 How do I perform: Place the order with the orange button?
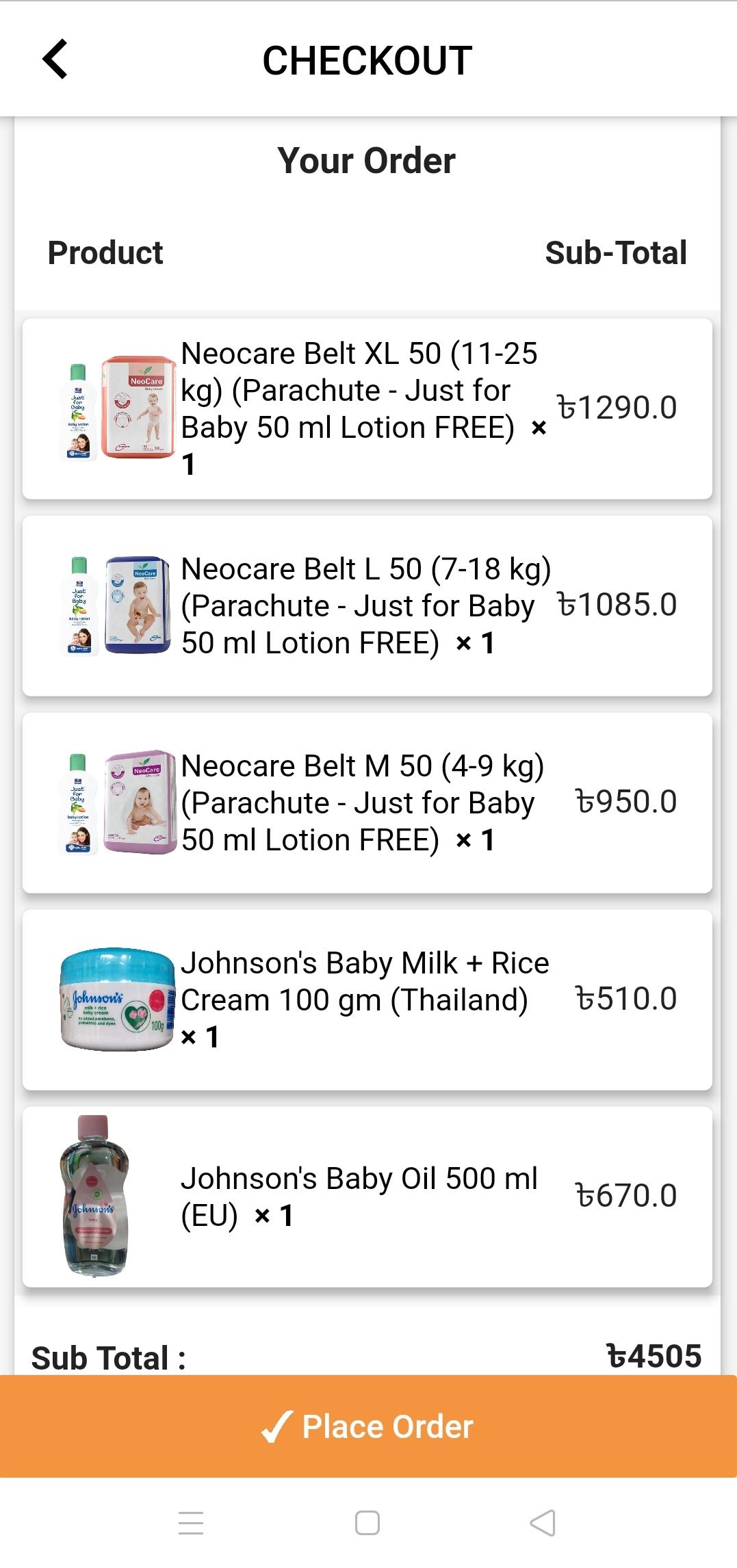(368, 1426)
